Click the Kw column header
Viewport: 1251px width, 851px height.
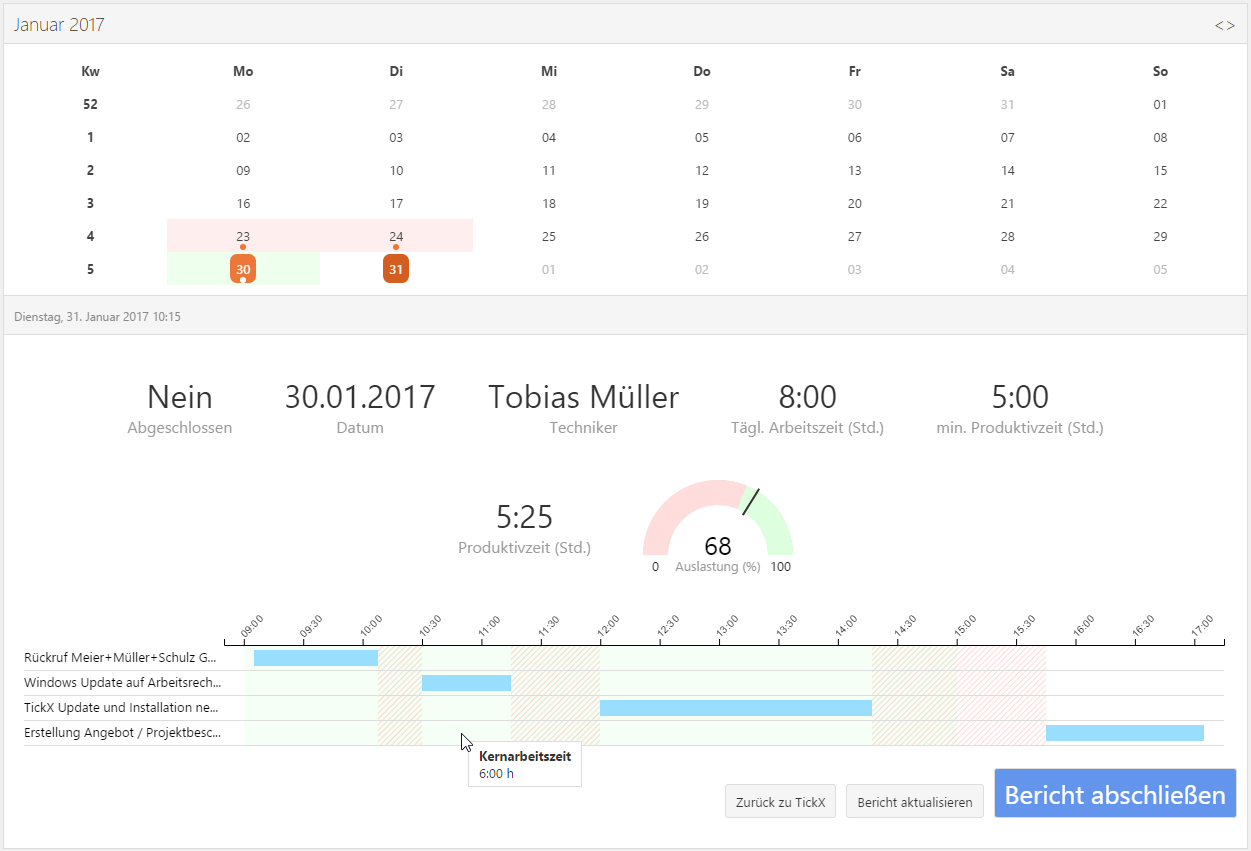[90, 71]
